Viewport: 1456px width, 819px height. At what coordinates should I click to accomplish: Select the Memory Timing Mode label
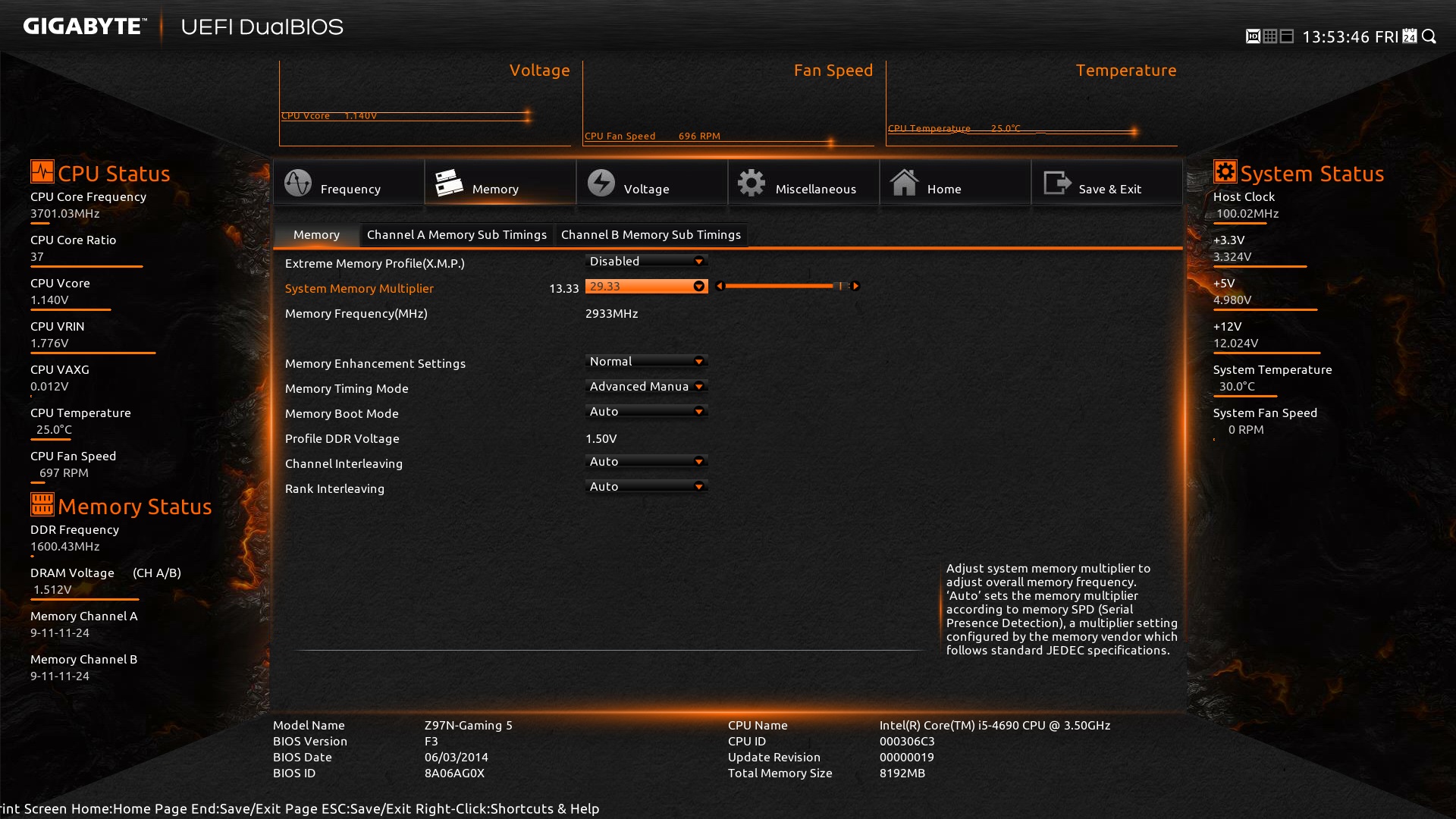(x=347, y=388)
